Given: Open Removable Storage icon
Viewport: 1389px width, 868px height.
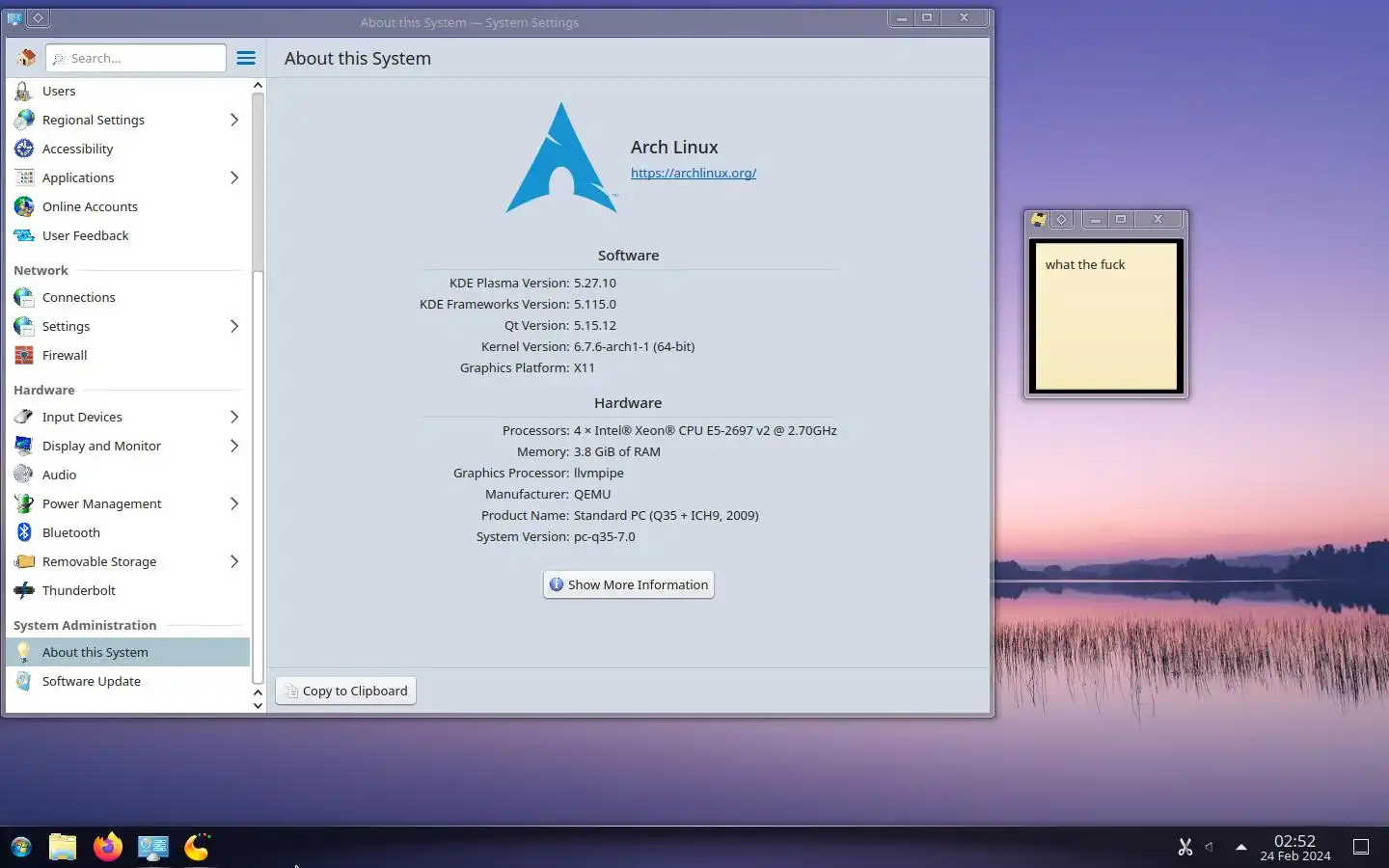Looking at the screenshot, I should pos(24,561).
